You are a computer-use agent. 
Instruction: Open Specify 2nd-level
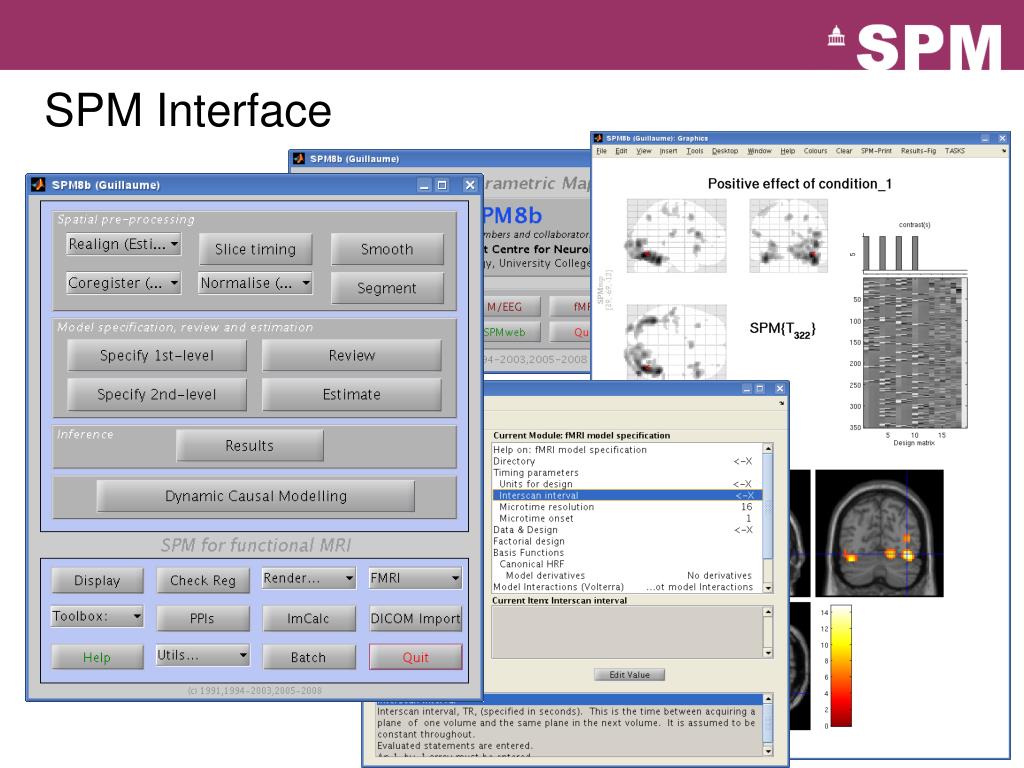157,394
